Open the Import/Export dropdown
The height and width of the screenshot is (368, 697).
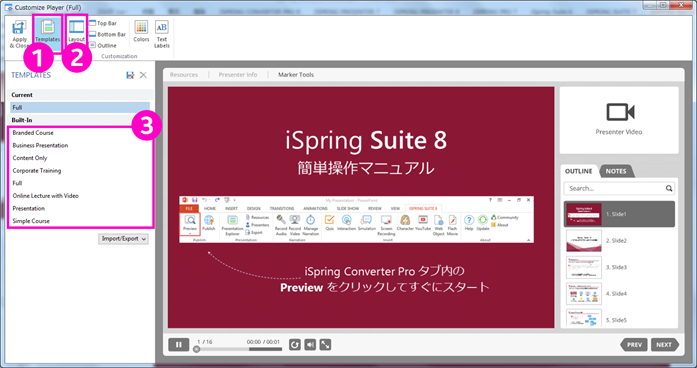click(123, 239)
